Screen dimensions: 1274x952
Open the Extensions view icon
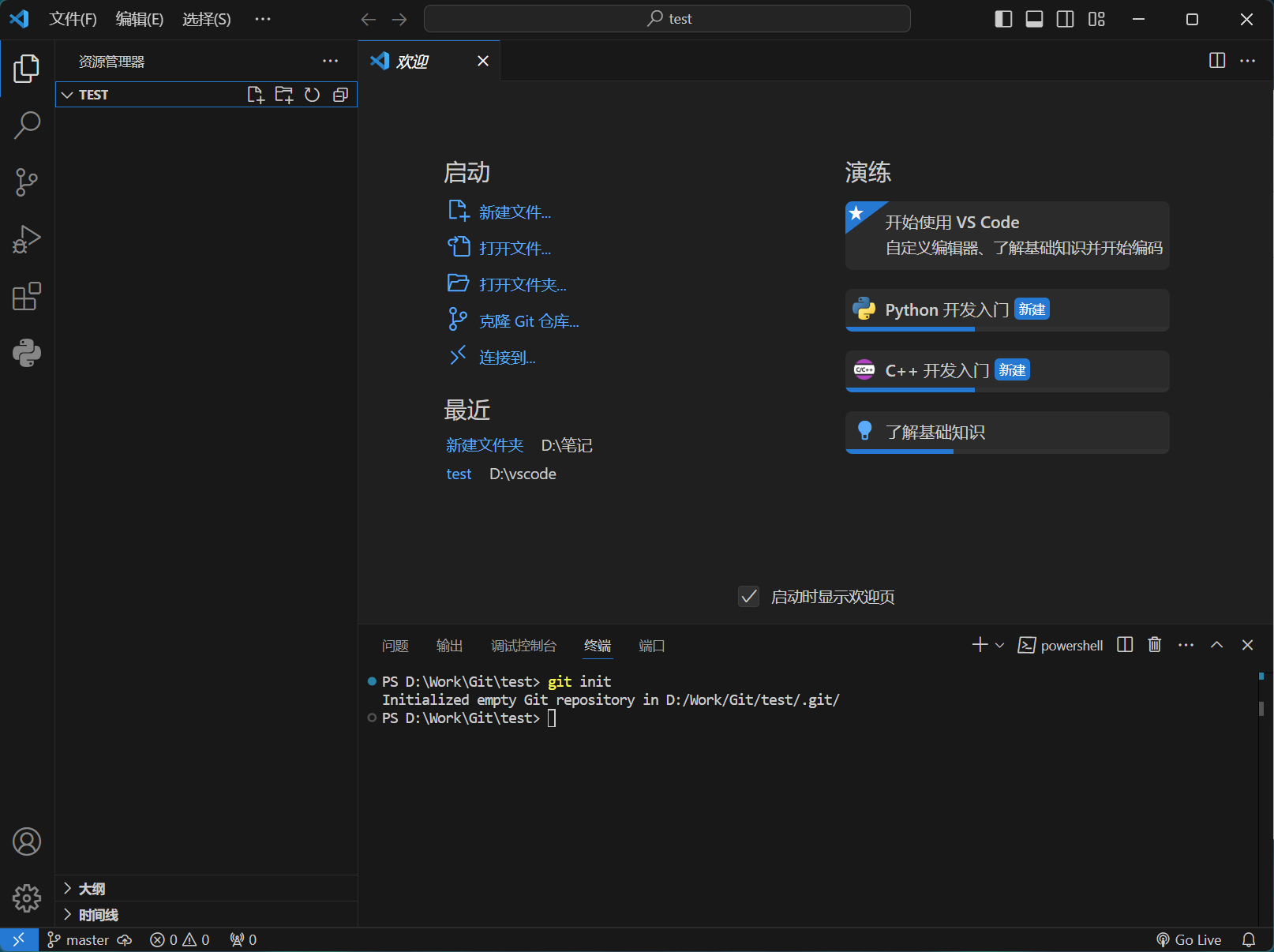pyautogui.click(x=27, y=296)
